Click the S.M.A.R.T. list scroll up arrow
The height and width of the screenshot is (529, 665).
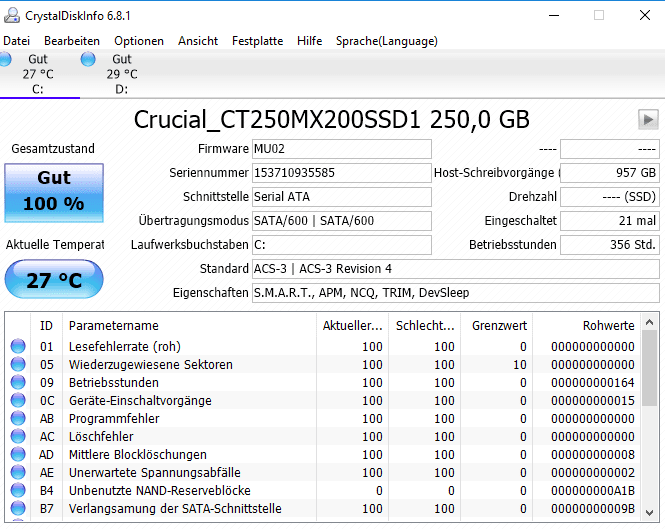[x=649, y=322]
